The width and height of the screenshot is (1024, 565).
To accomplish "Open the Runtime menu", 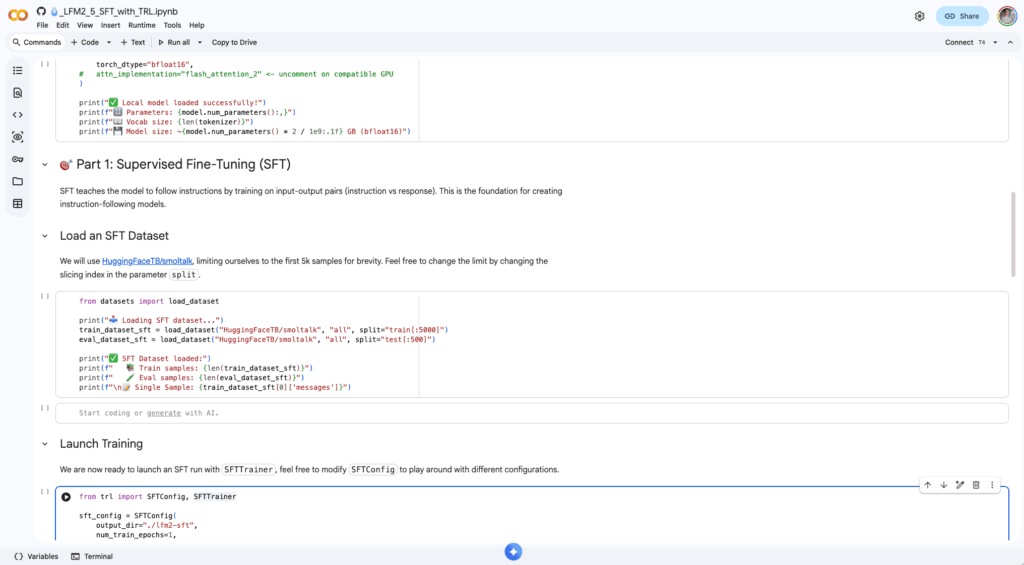I will tap(142, 25).
